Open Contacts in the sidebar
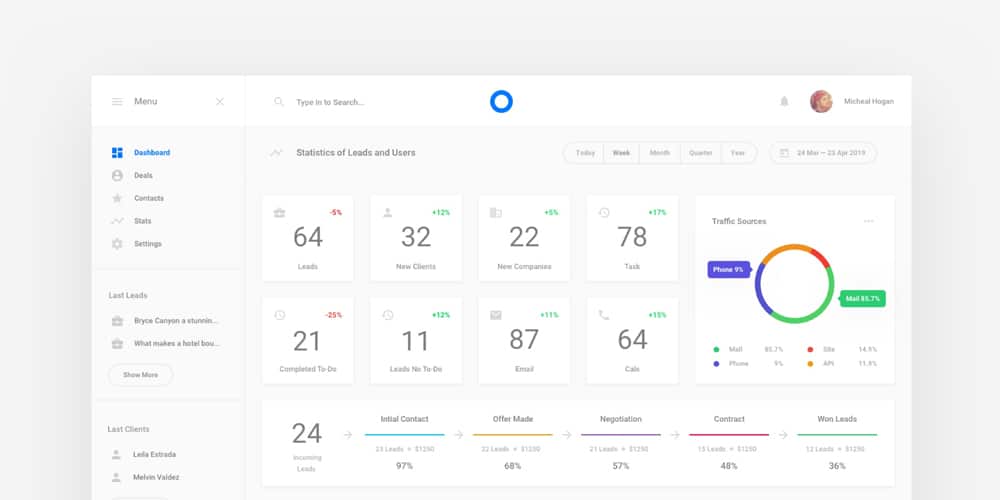Screen dimensions: 1000x500 149,198
